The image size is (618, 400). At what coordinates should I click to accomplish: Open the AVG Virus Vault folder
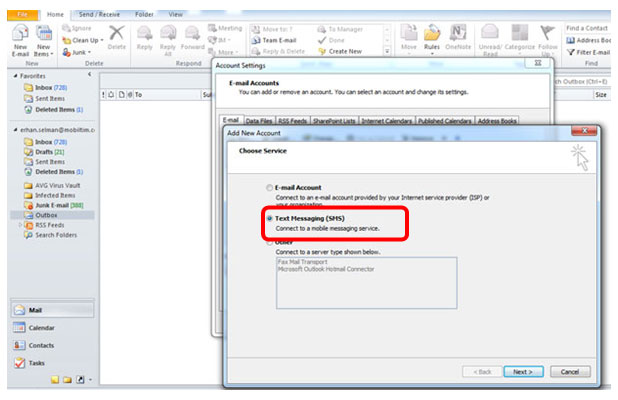[x=52, y=185]
